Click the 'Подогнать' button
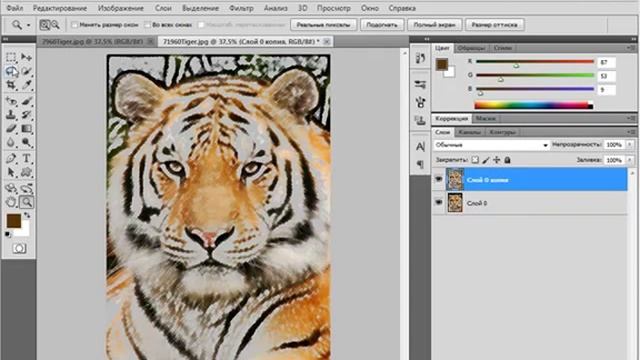The image size is (640, 360). [x=382, y=25]
